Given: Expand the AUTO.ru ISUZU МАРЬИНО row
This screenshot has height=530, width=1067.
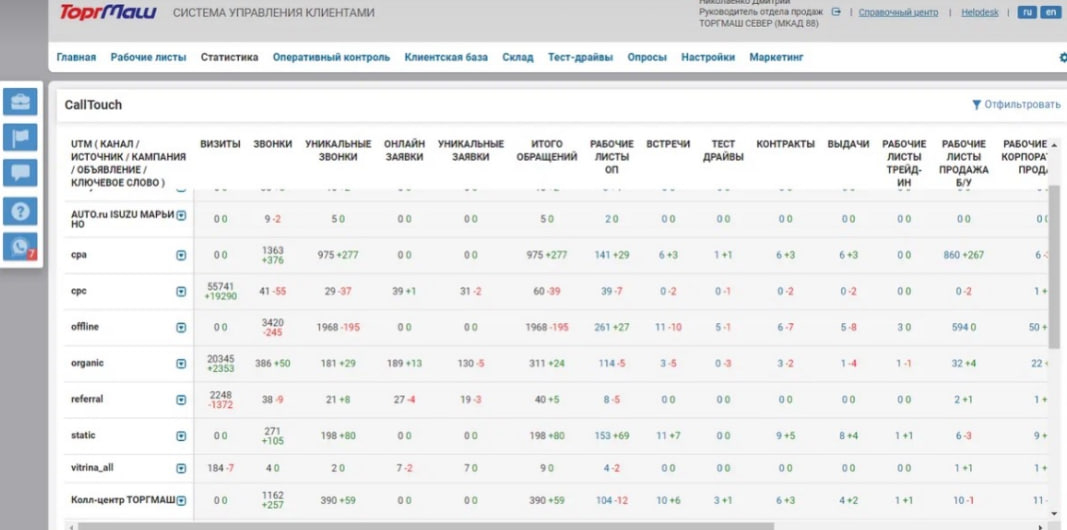Looking at the screenshot, I should [181, 215].
